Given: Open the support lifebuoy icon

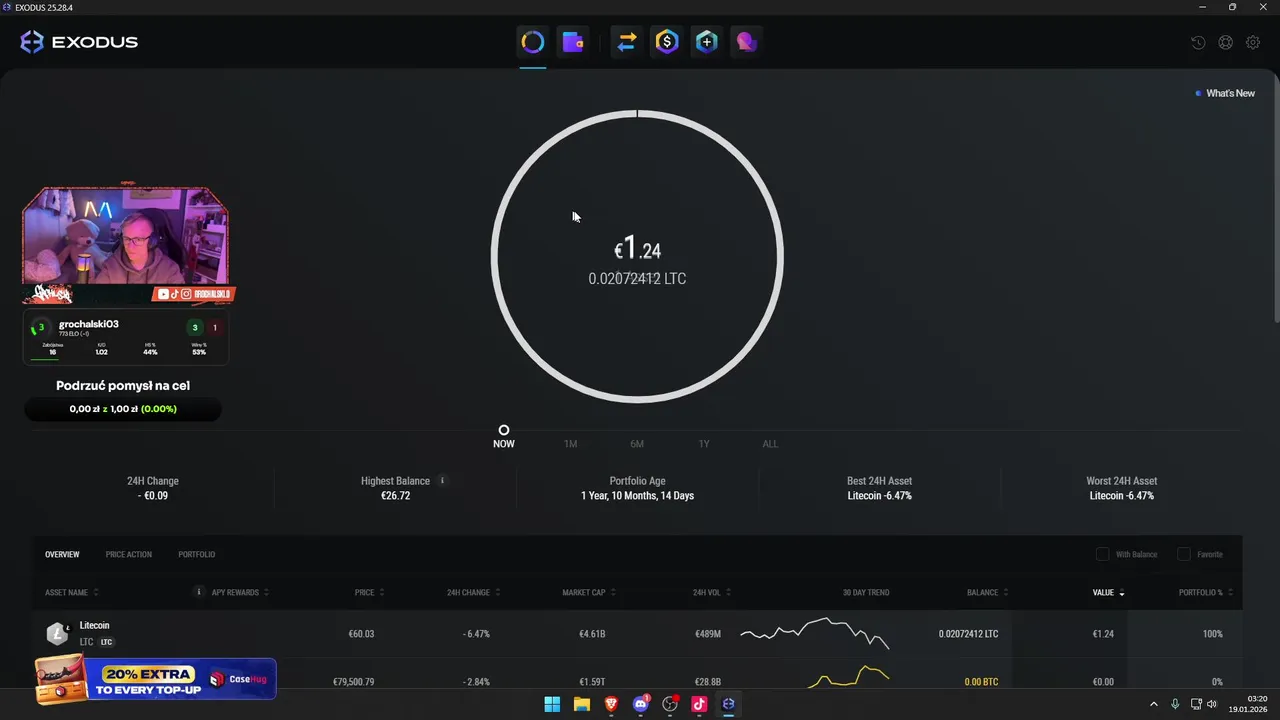Looking at the screenshot, I should coord(1225,43).
